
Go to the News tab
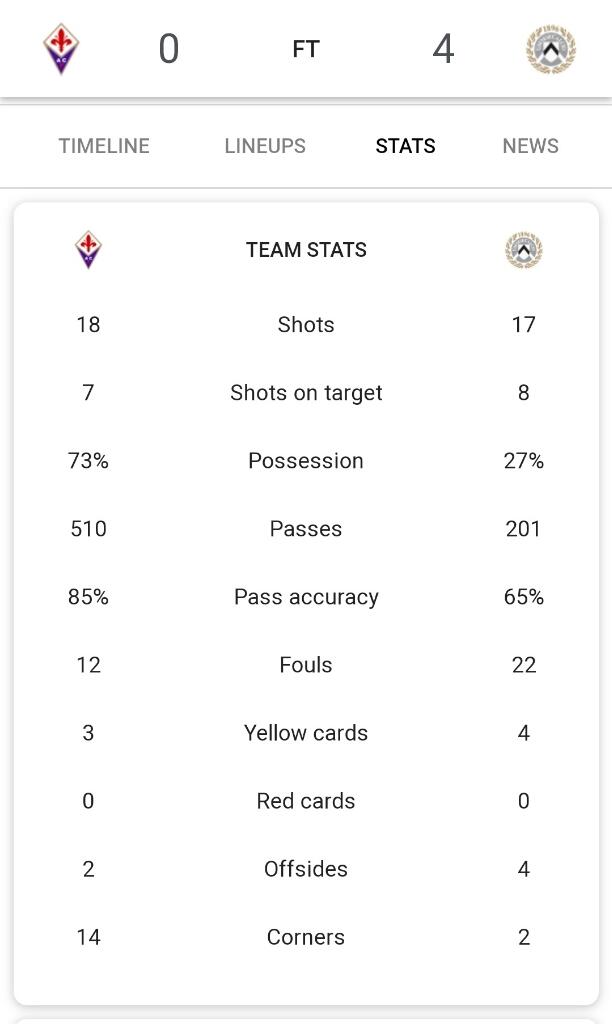tap(530, 146)
